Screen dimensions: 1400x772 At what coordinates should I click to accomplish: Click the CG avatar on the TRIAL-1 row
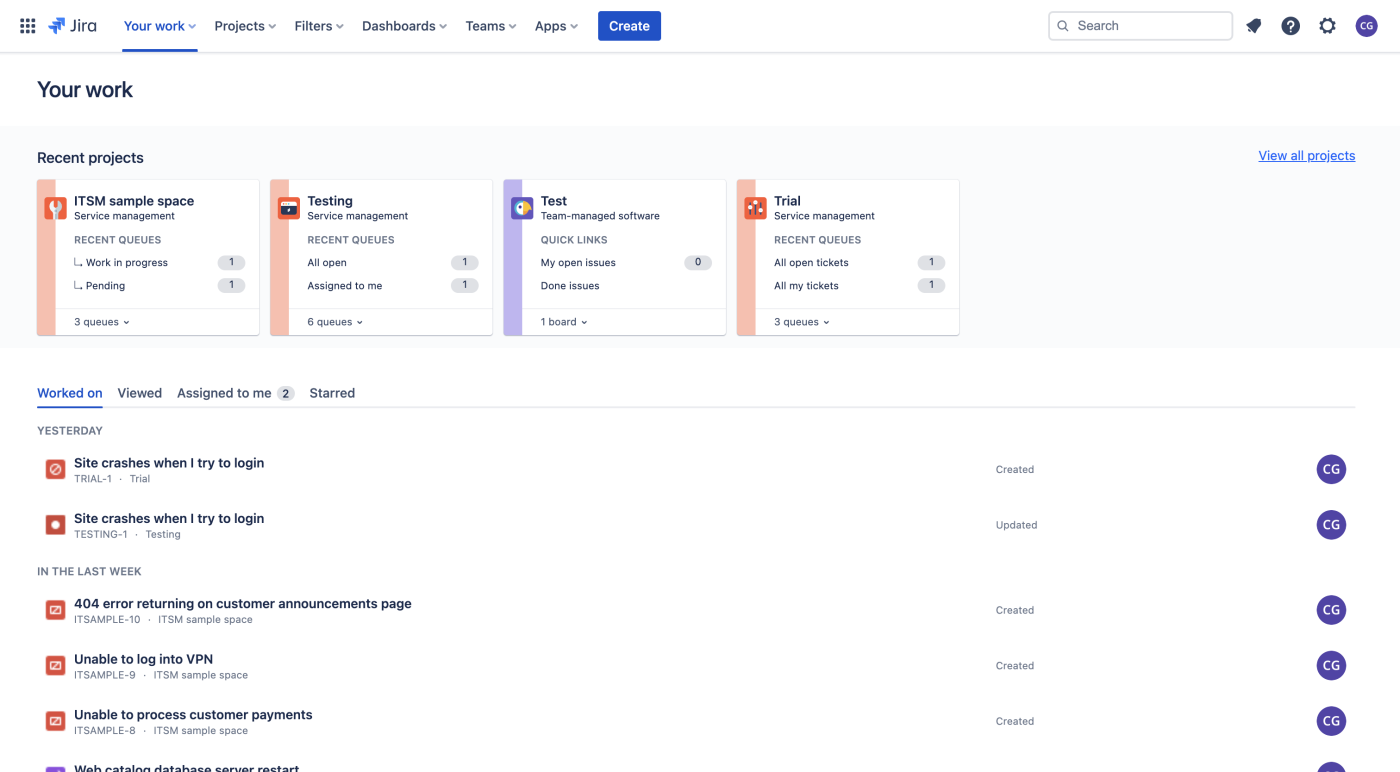click(x=1331, y=469)
